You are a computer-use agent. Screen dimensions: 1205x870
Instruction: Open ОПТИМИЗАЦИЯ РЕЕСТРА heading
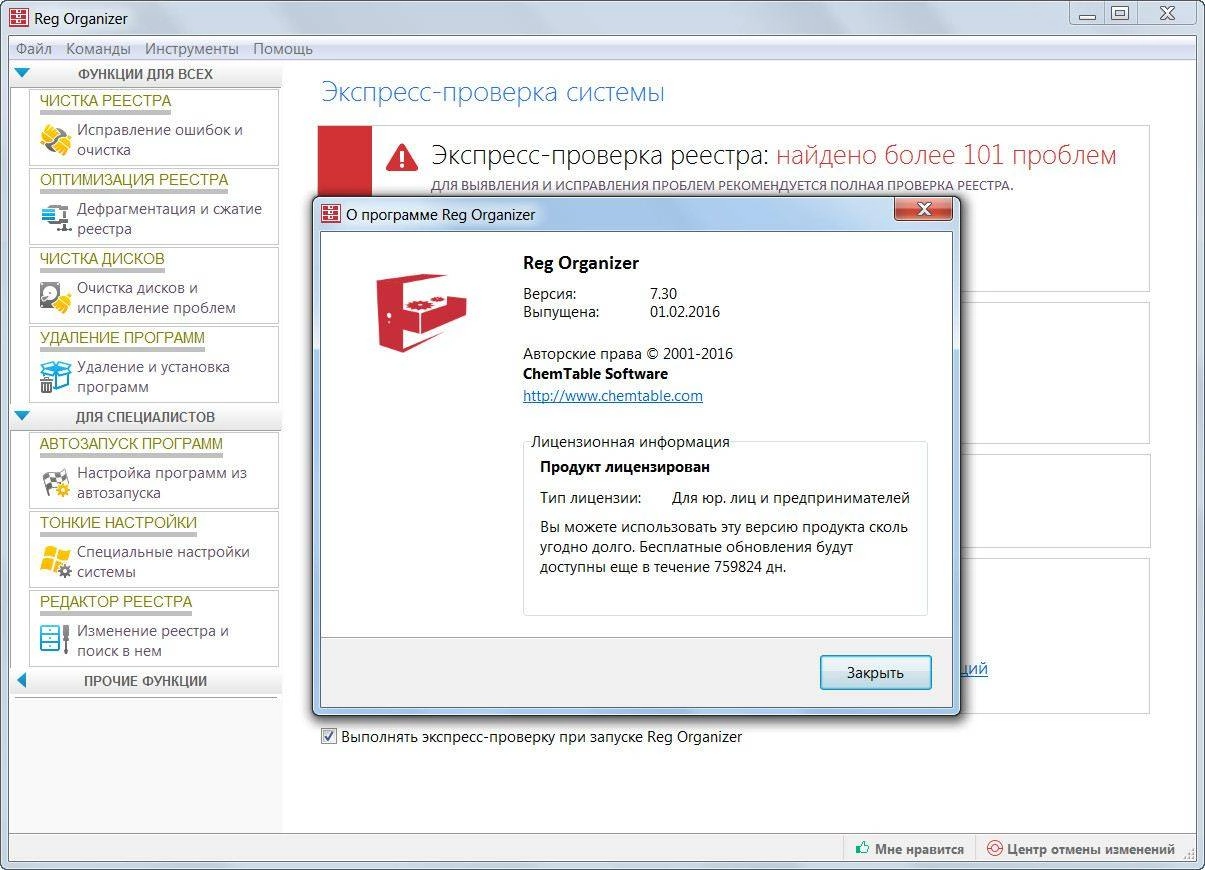(x=134, y=180)
